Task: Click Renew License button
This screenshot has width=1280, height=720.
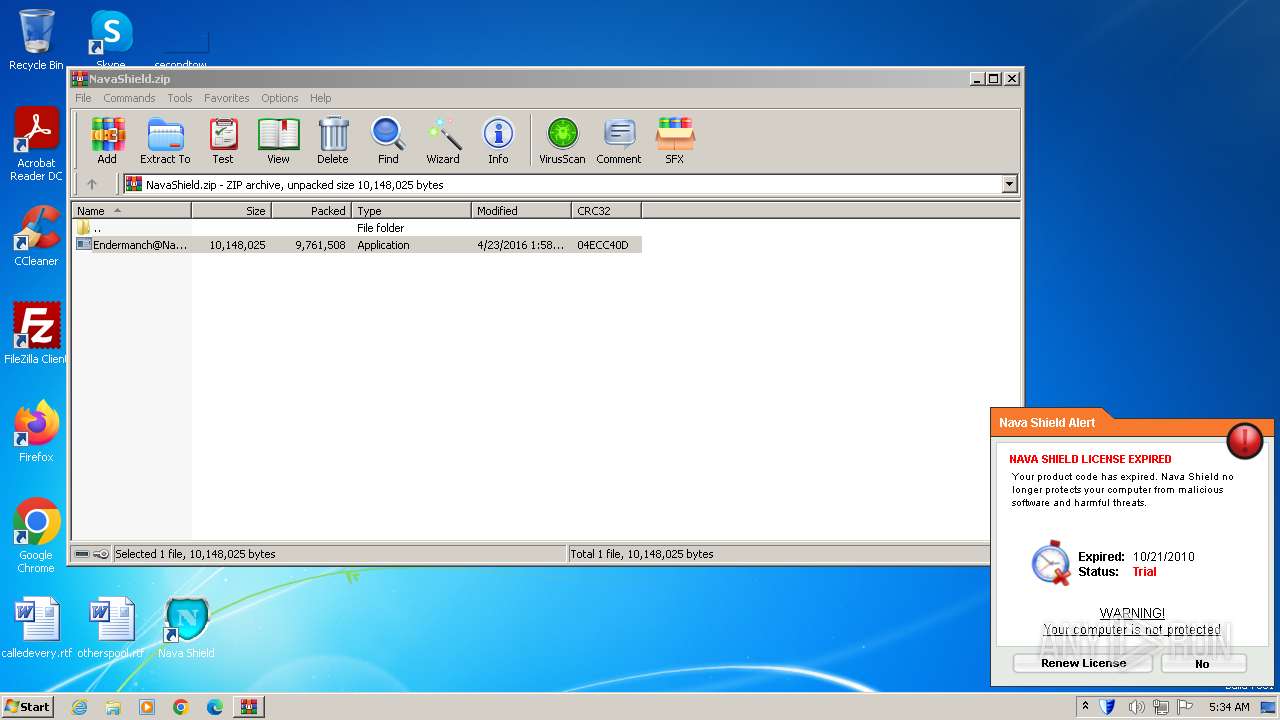Action: (1083, 663)
